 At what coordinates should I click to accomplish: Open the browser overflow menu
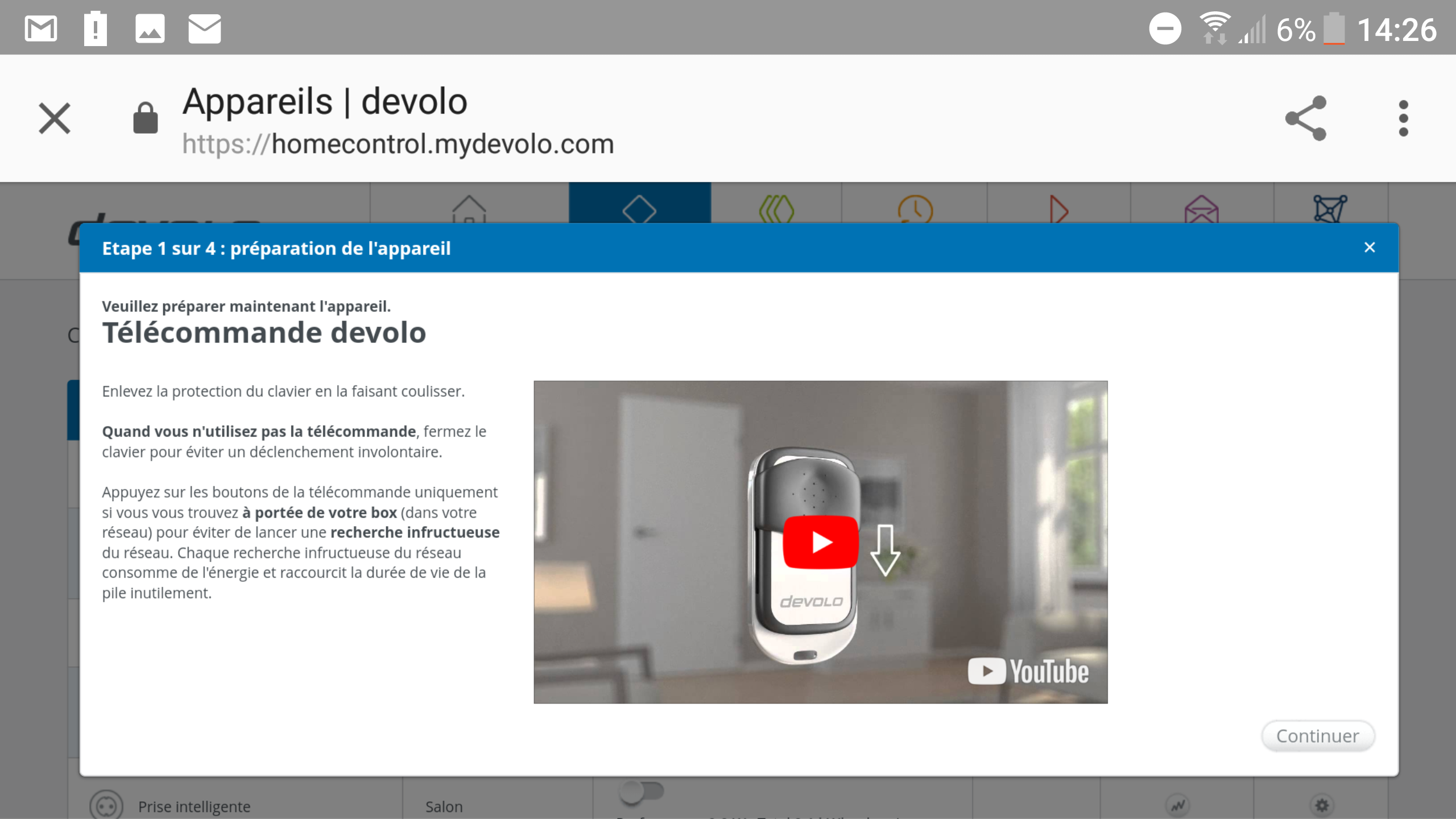coord(1404,118)
